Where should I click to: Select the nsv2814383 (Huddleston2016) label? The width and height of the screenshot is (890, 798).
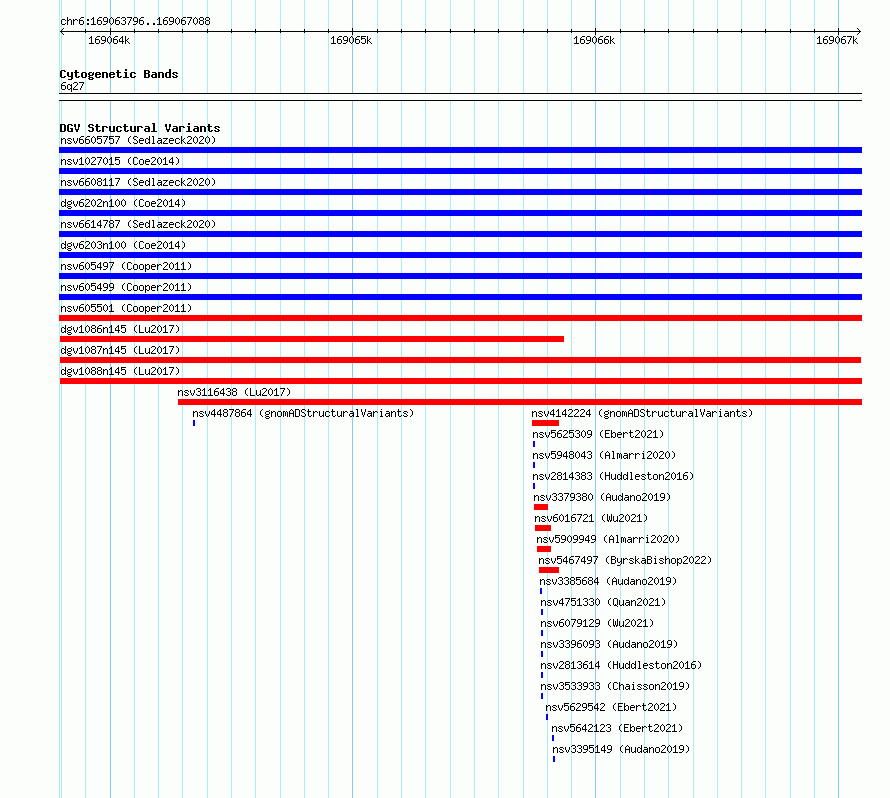point(613,476)
